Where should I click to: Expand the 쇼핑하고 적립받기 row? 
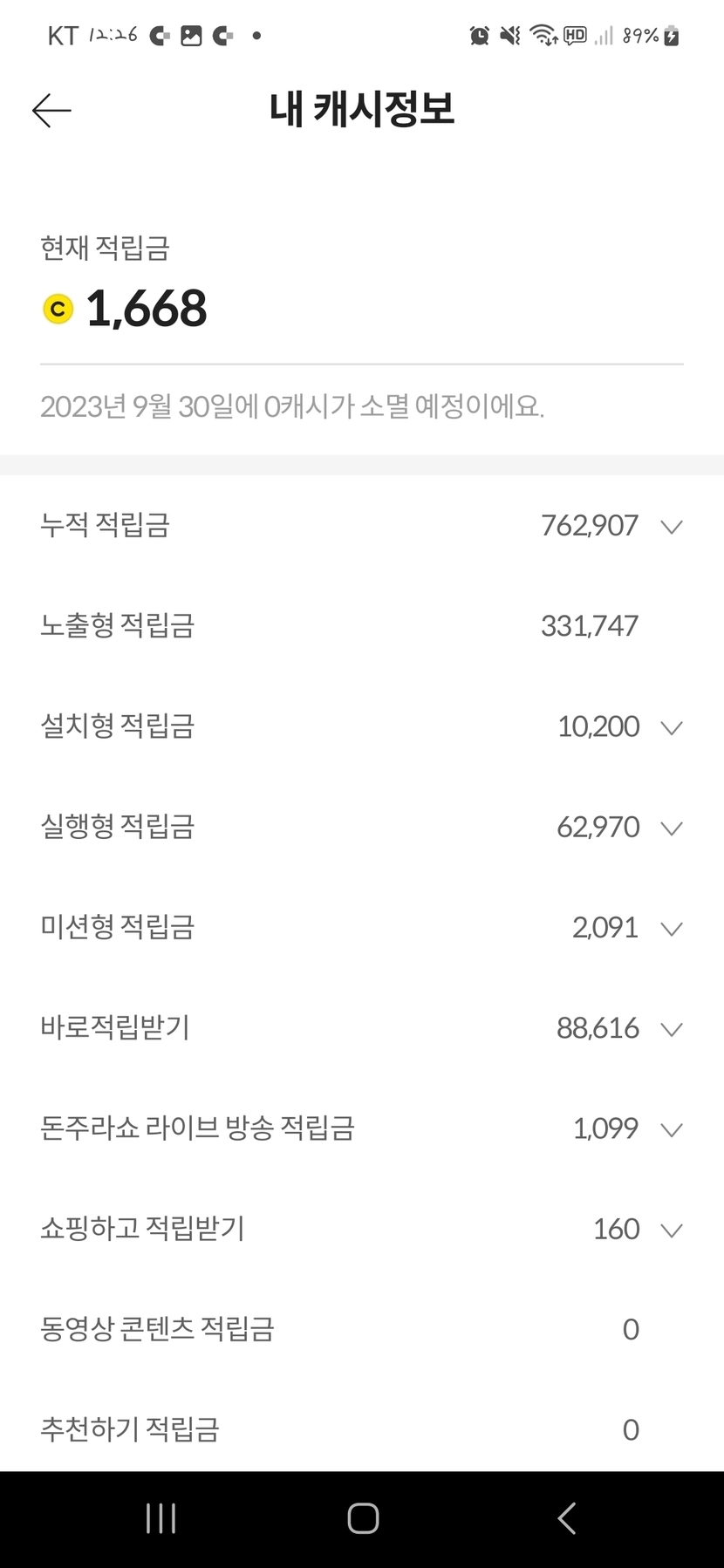click(671, 1230)
